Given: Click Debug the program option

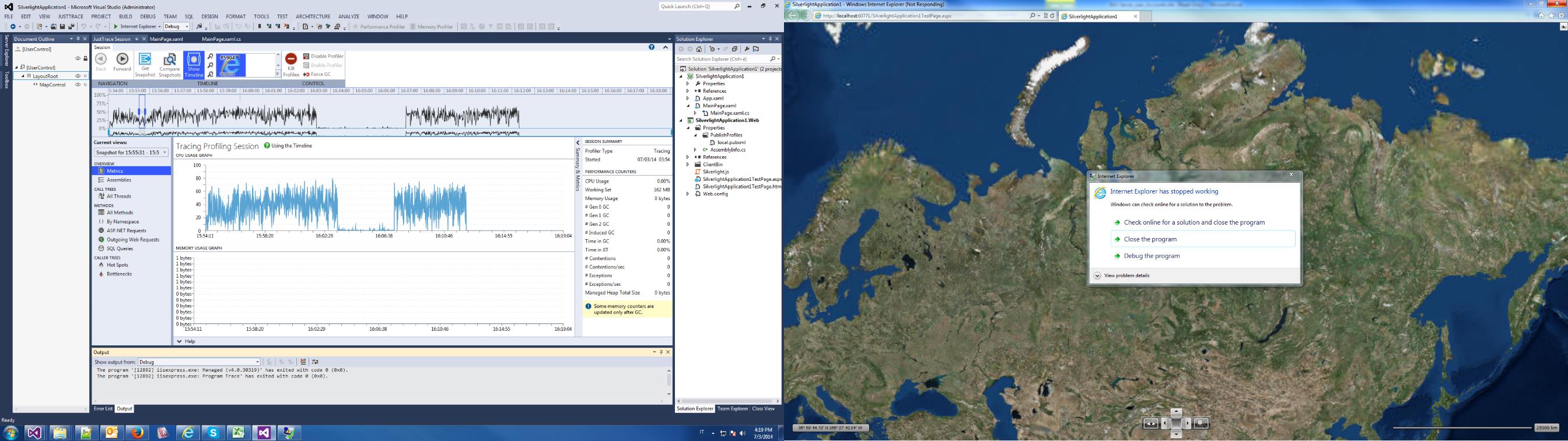Looking at the screenshot, I should [1151, 256].
